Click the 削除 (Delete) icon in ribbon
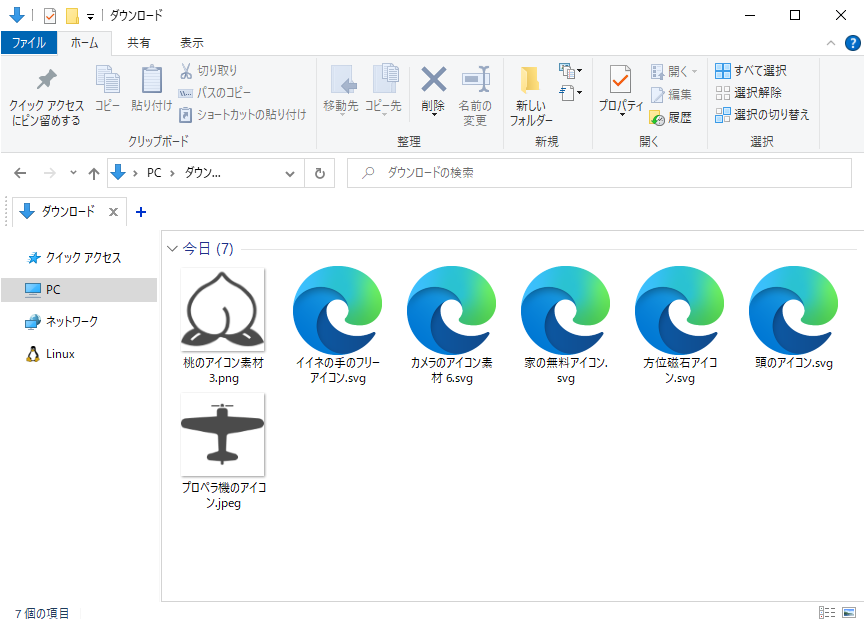 tap(433, 80)
